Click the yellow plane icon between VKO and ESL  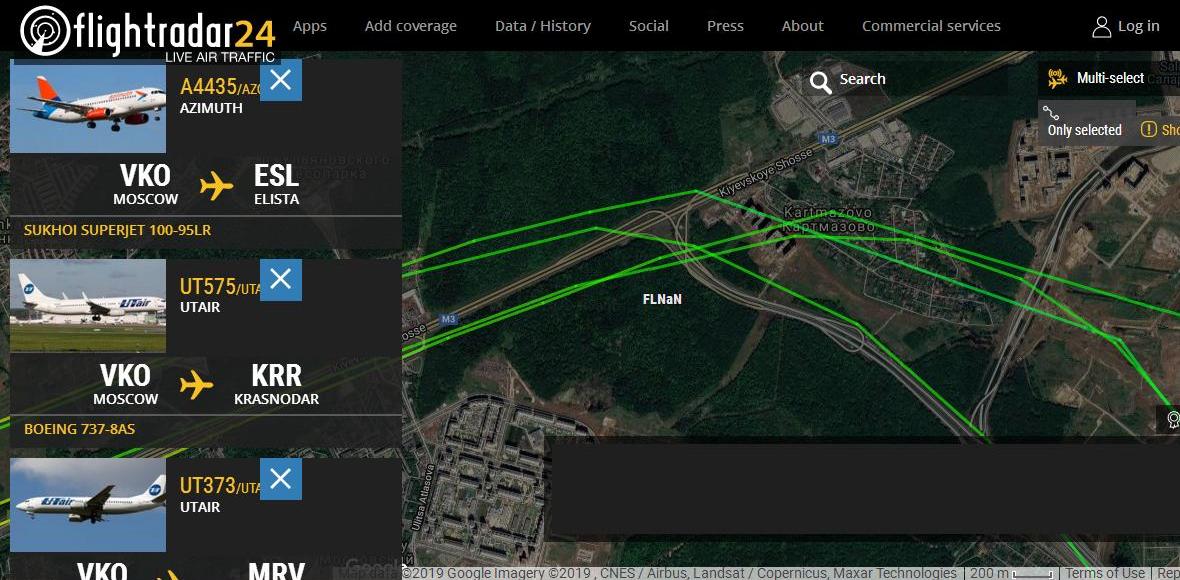[x=217, y=185]
